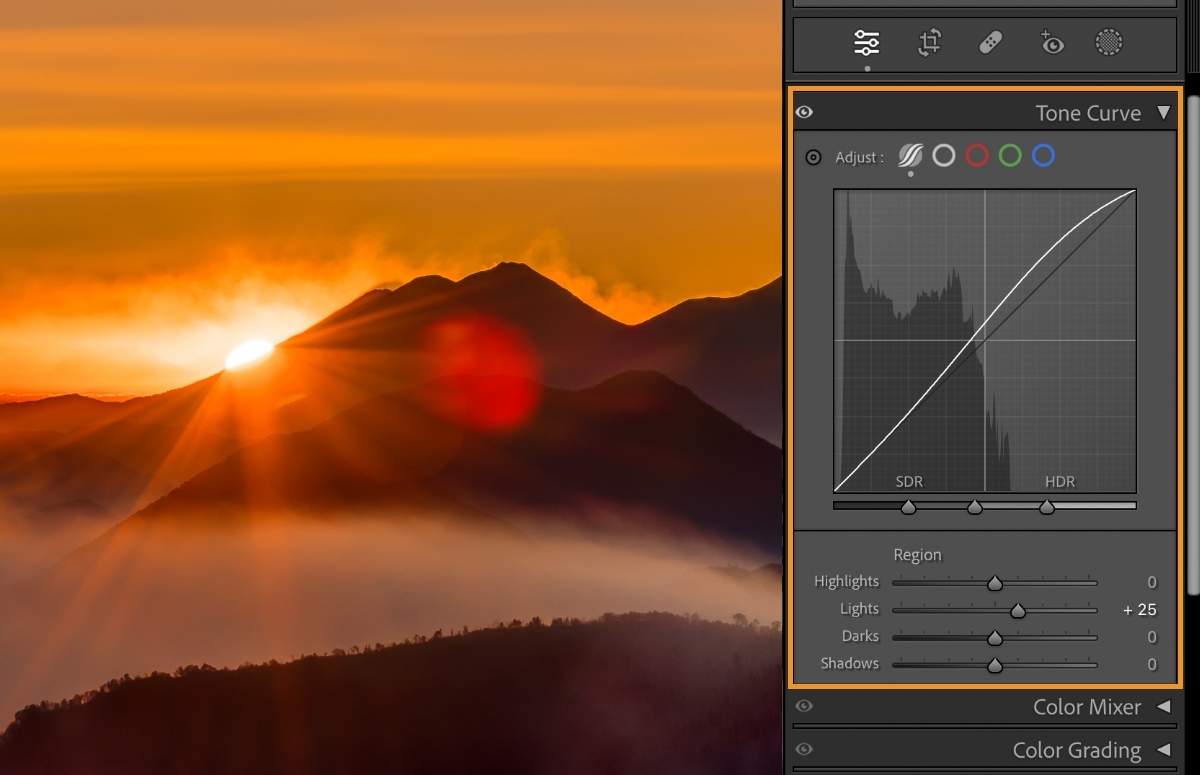Image resolution: width=1200 pixels, height=775 pixels.
Task: Select the Masking tool
Action: [x=1110, y=43]
